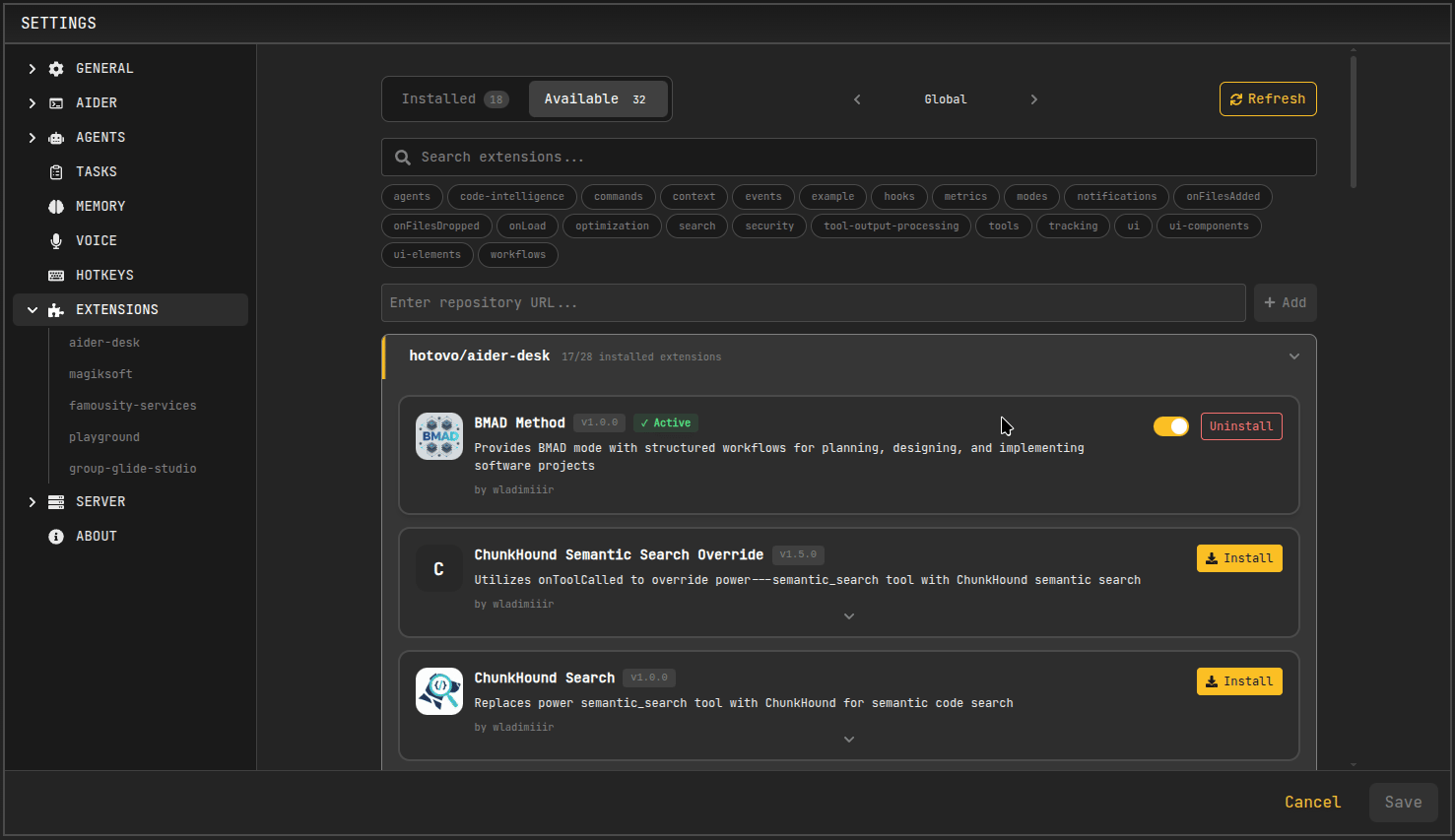Click the ChunkHound Search extension logo
The image size is (1455, 840).
click(439, 691)
